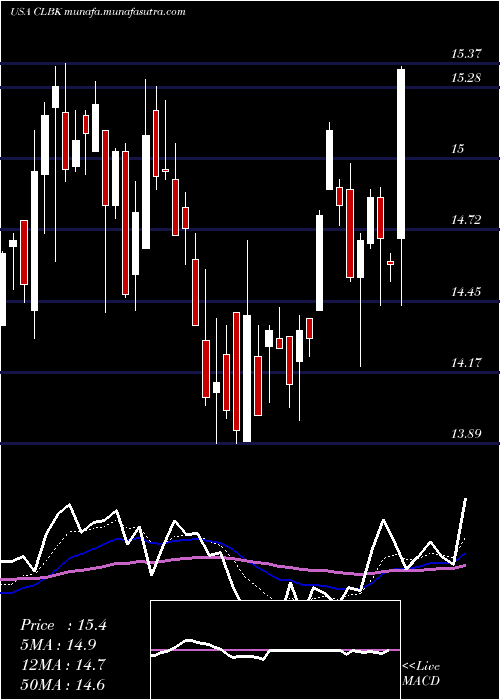The width and height of the screenshot is (500, 700).
Task: Click the '50MA : 14.6' readout
Action: pyautogui.click(x=62, y=684)
